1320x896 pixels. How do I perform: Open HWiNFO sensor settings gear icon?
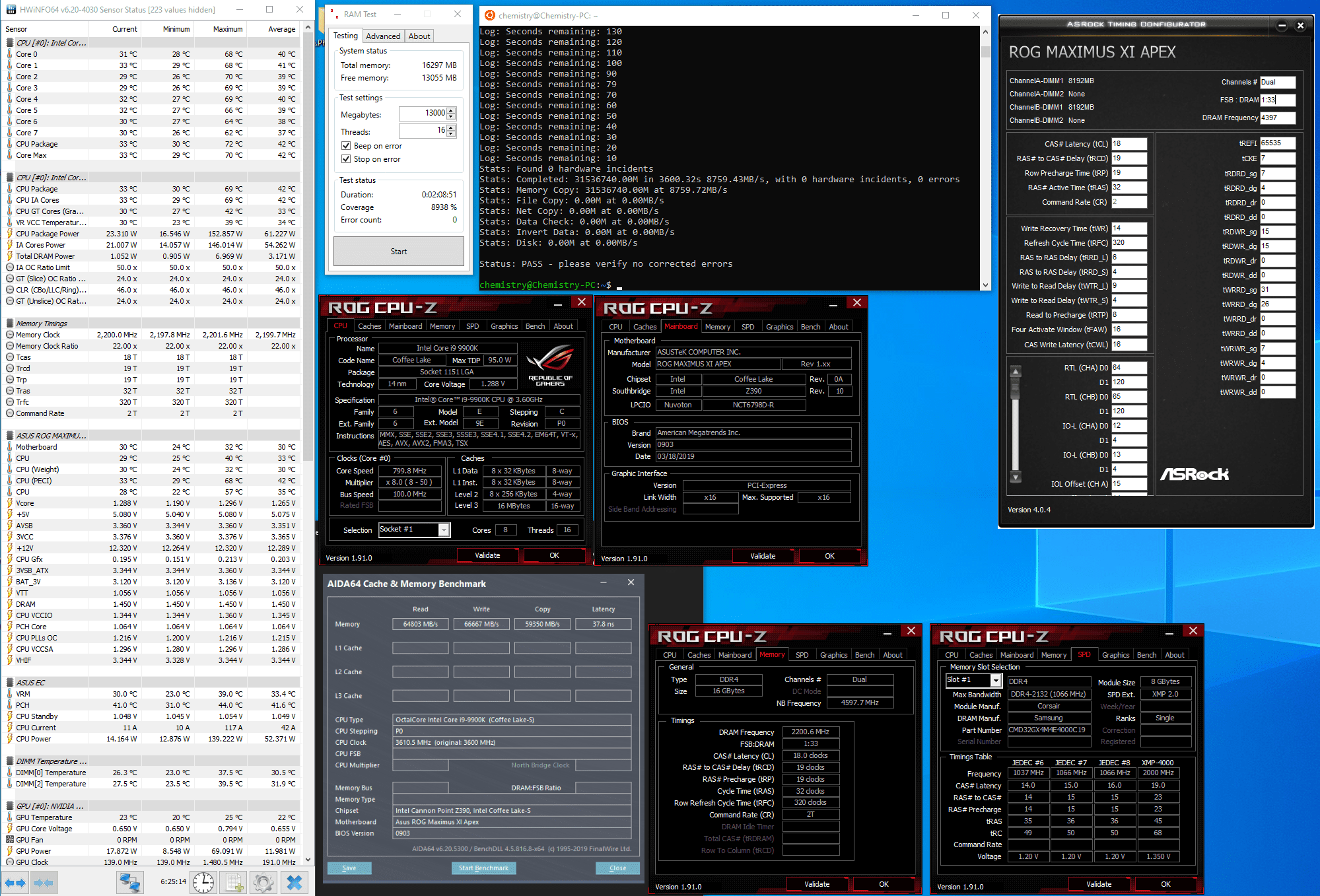point(263,882)
